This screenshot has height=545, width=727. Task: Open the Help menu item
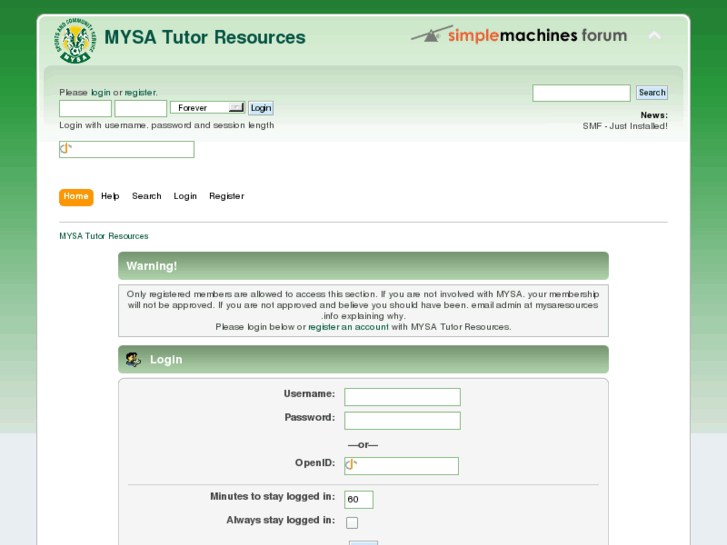(x=110, y=196)
